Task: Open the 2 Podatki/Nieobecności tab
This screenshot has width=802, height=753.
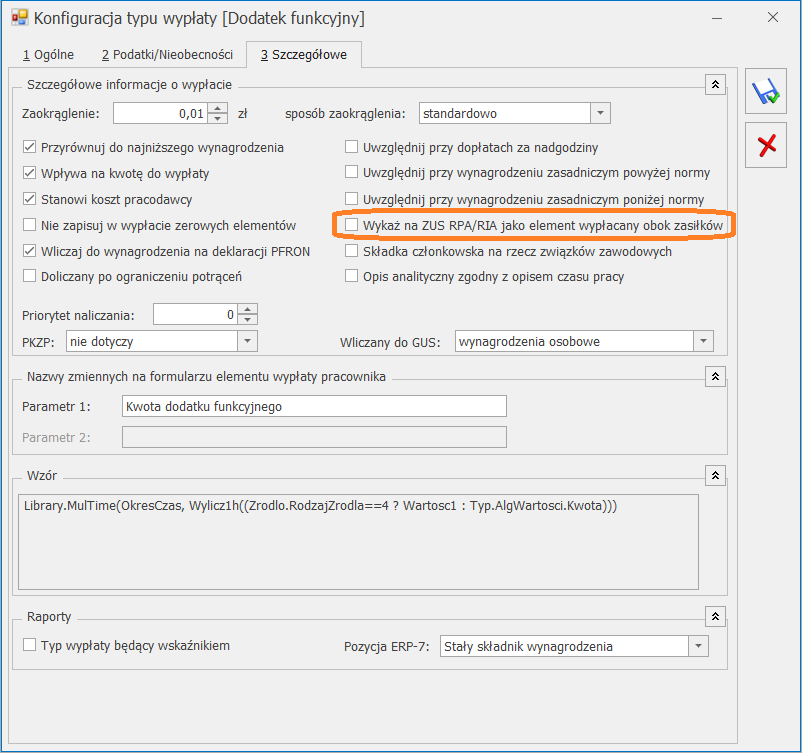Action: 167,55
